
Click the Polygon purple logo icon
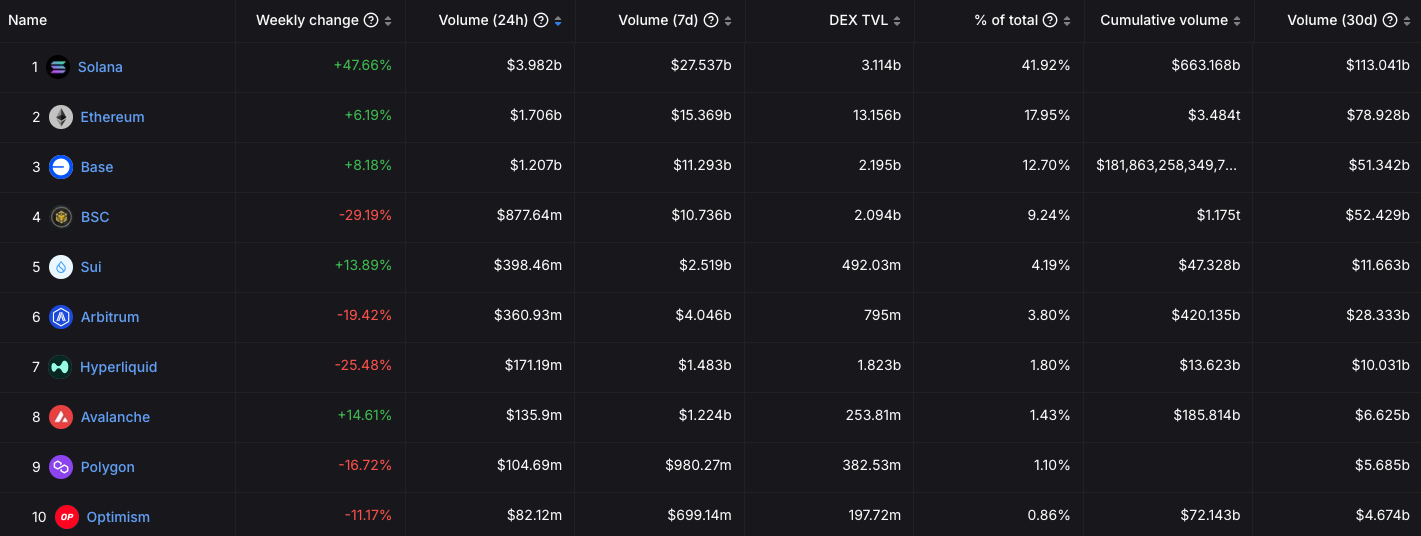click(61, 467)
